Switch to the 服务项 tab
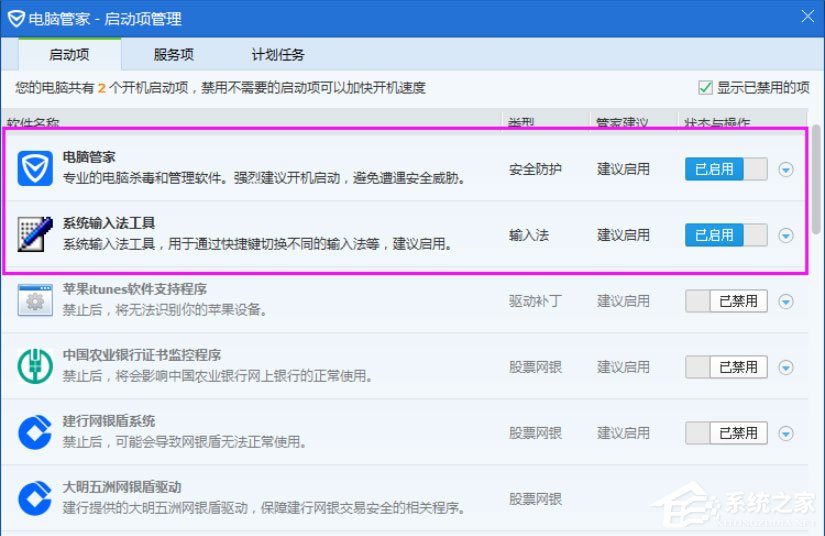Image resolution: width=825 pixels, height=536 pixels. point(174,54)
